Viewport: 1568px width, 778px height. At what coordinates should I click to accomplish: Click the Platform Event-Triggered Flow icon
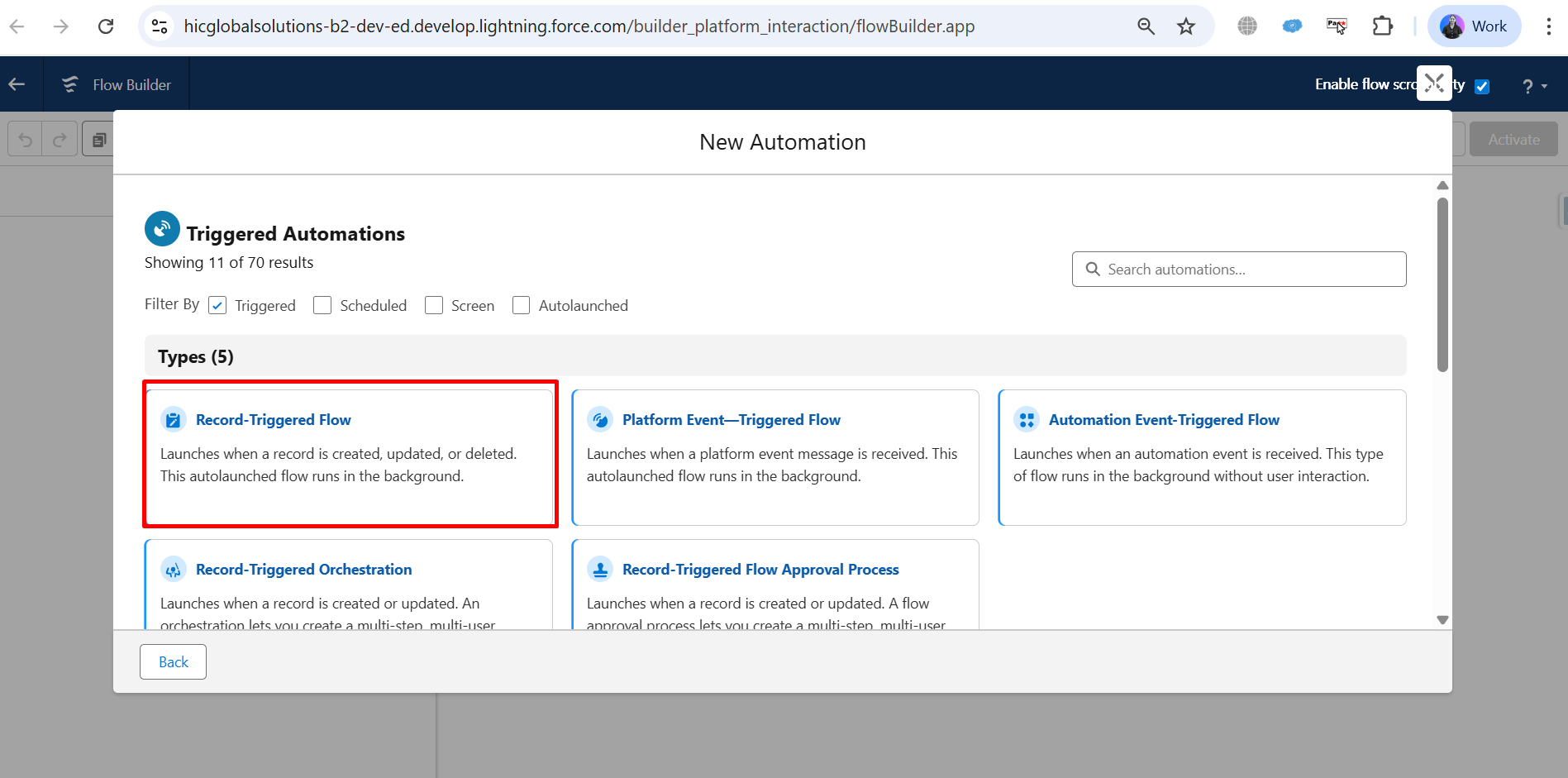pos(600,420)
